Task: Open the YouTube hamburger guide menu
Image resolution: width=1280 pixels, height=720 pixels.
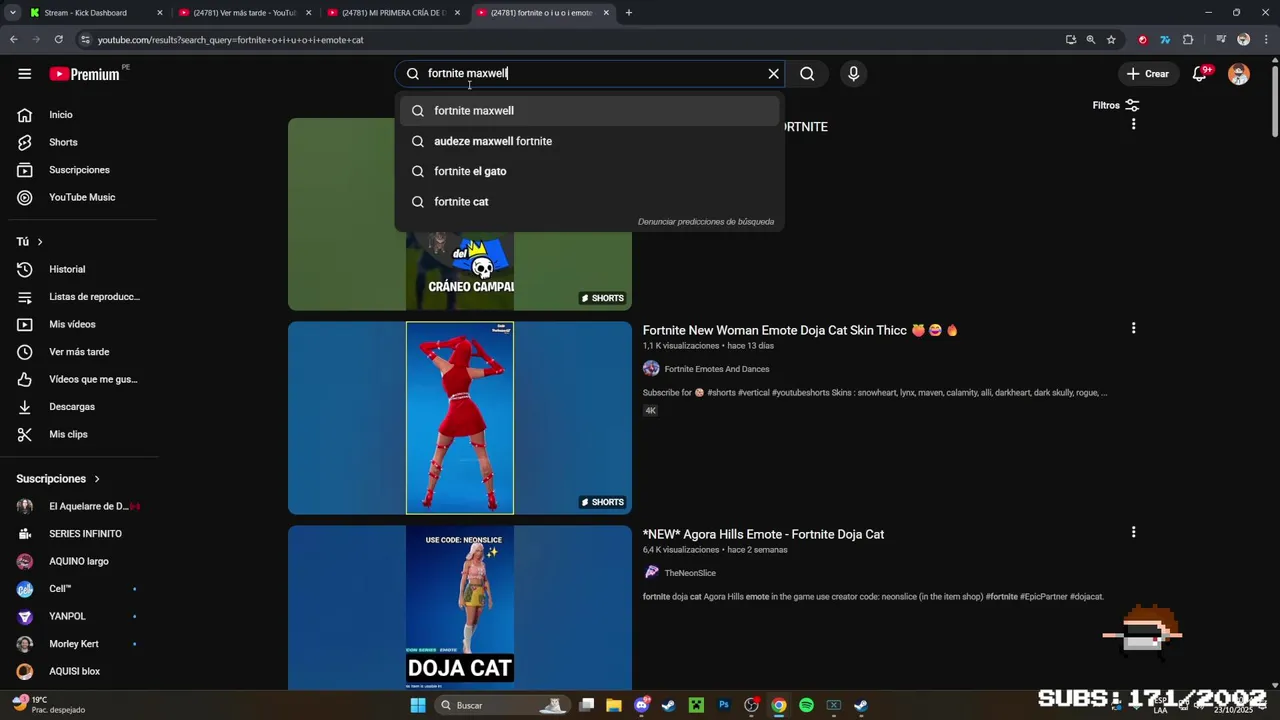Action: [24, 74]
